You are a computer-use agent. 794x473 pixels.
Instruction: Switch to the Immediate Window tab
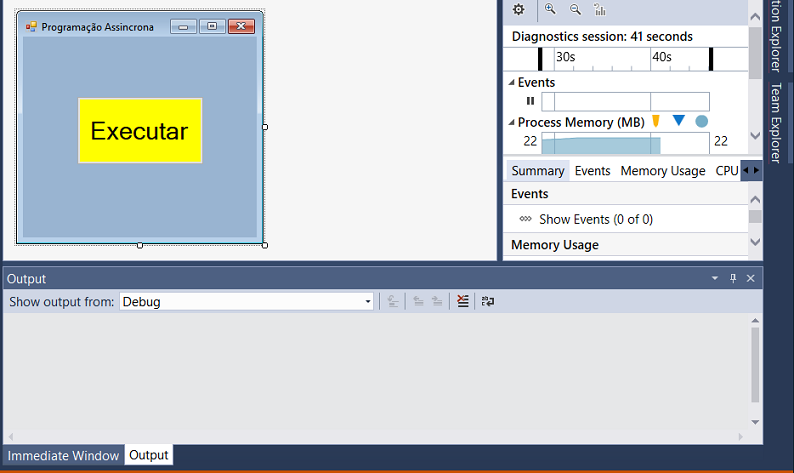point(63,455)
